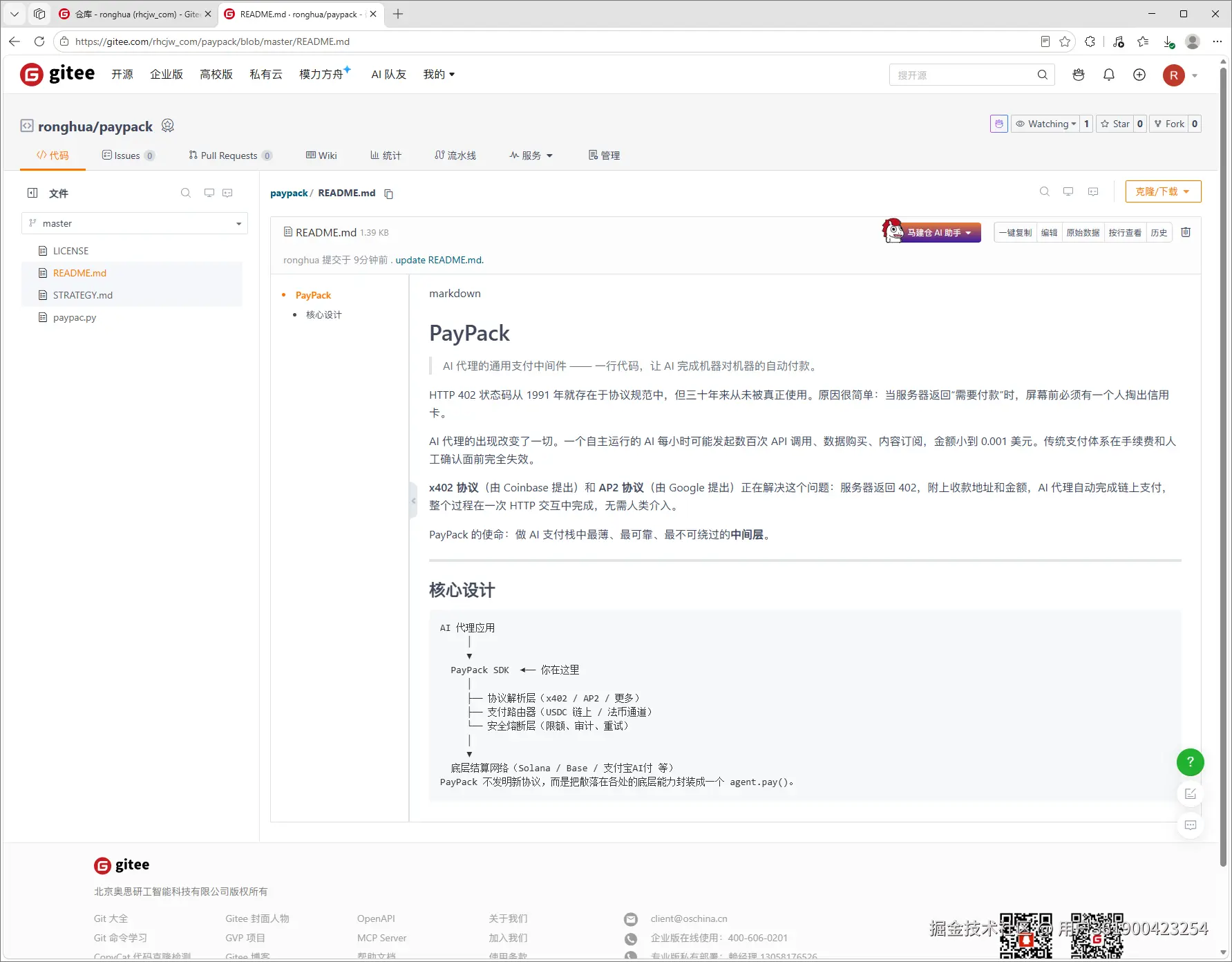Click the PayPack outline heading link
This screenshot has height=962, width=1232.
pos(313,295)
